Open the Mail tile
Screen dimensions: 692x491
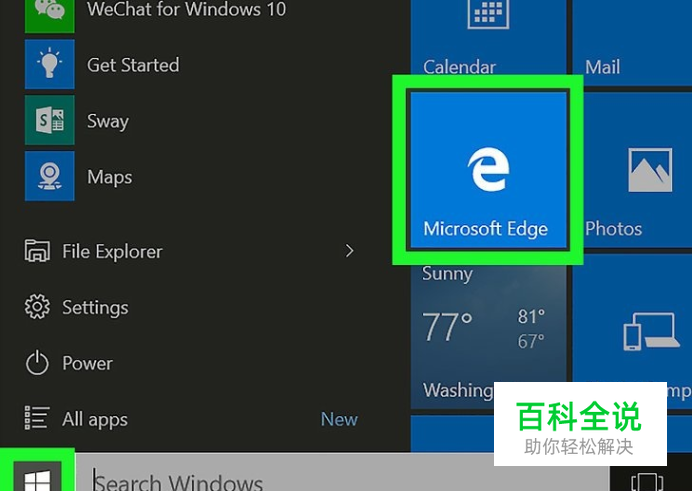click(632, 43)
